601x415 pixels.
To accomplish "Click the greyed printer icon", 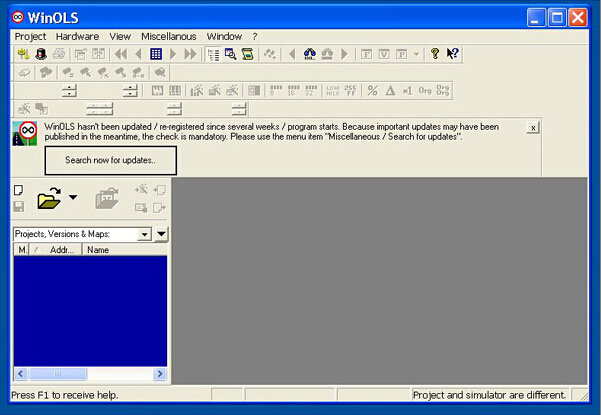I will coord(59,54).
